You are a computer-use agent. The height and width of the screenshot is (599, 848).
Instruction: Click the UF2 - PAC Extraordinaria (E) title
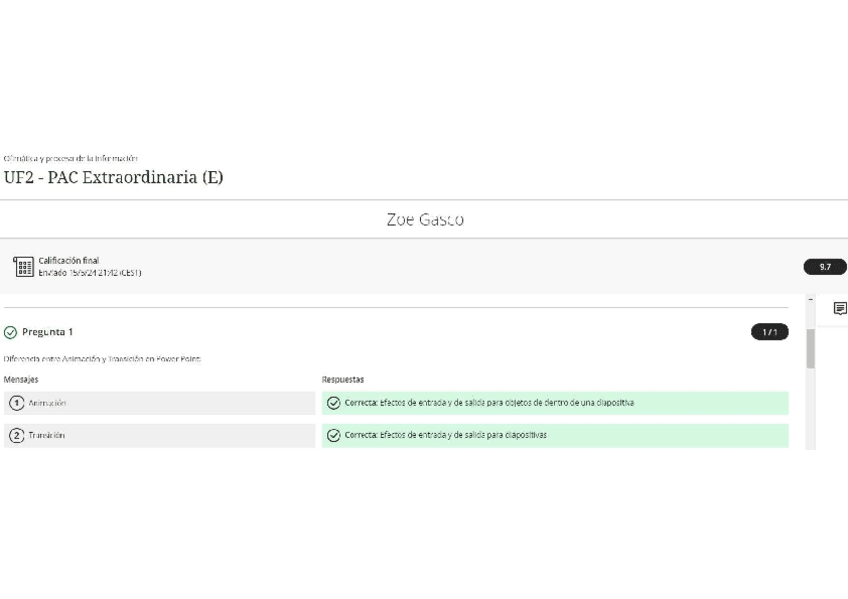coord(113,178)
